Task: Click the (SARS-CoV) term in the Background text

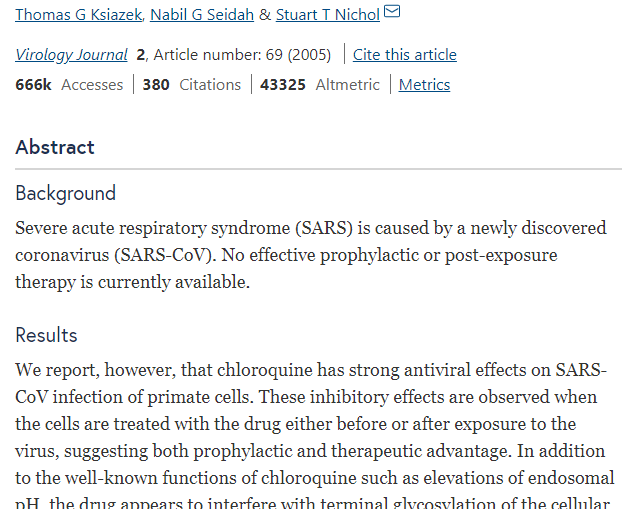Action: click(x=163, y=256)
